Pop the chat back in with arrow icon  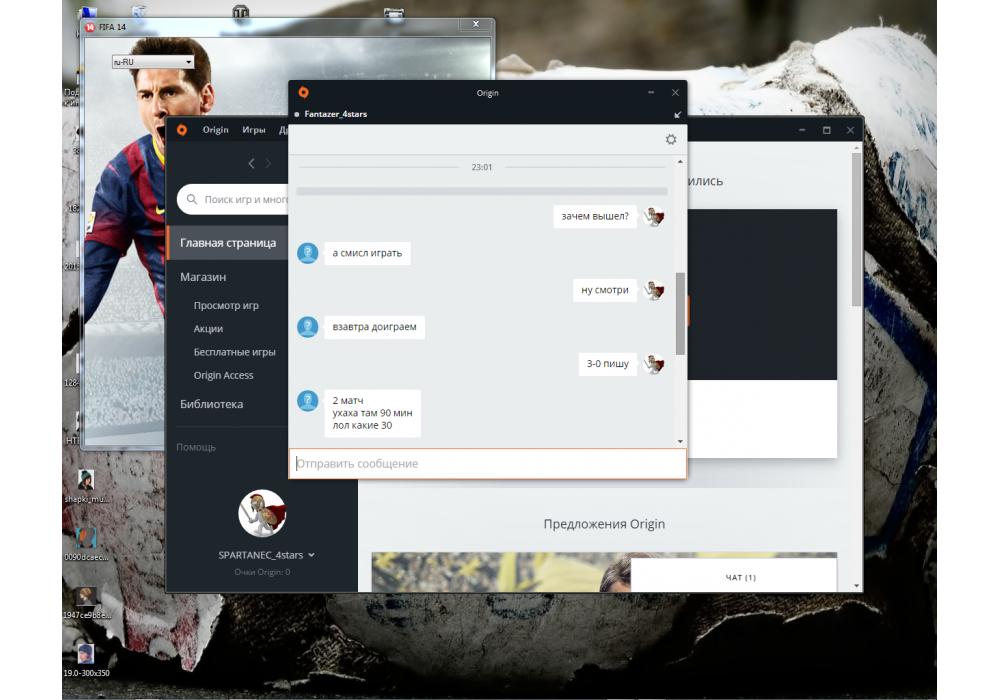click(x=677, y=115)
